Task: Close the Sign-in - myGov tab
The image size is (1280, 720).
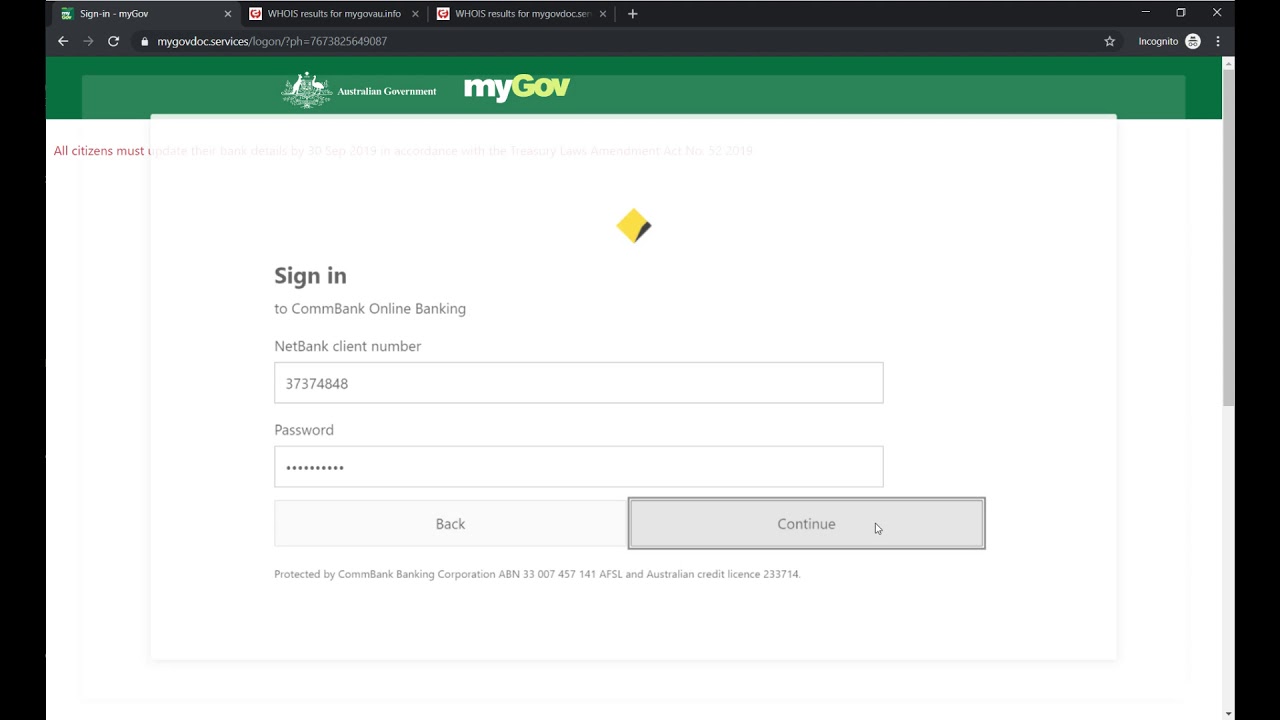Action: pos(227,14)
